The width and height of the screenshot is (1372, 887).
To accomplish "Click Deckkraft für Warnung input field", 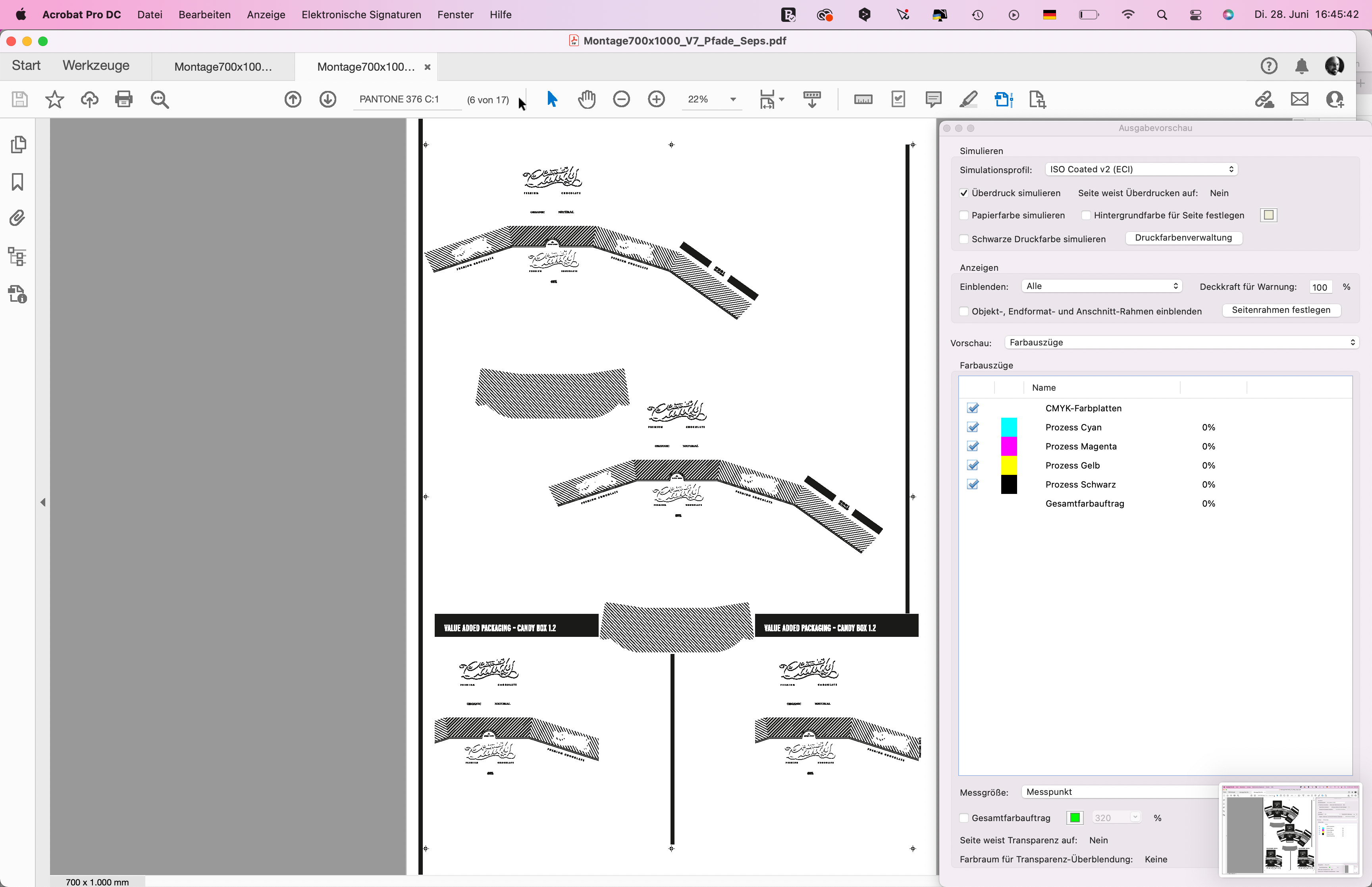I will pyautogui.click(x=1320, y=287).
